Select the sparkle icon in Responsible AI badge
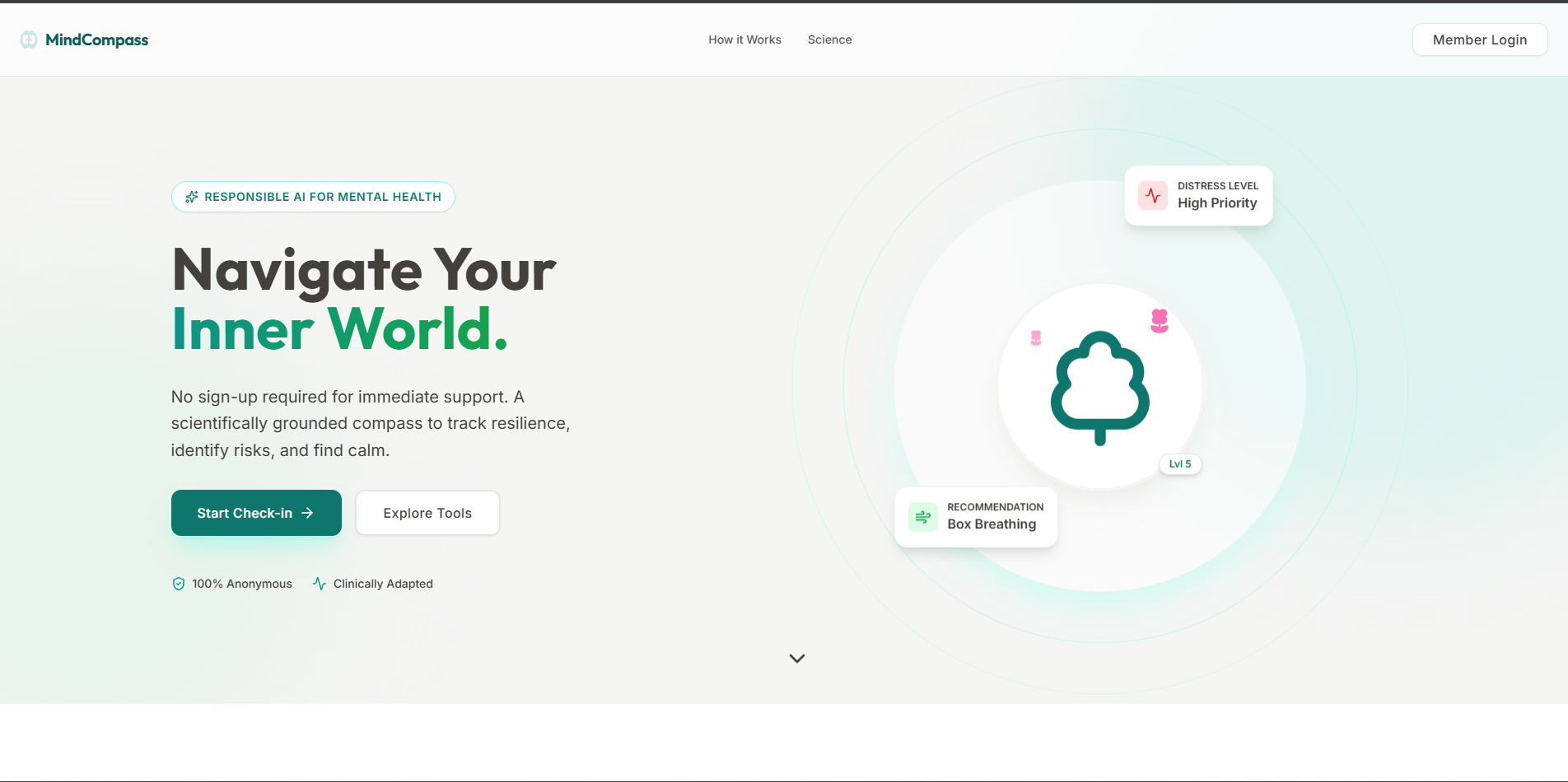The image size is (1568, 782). point(191,197)
